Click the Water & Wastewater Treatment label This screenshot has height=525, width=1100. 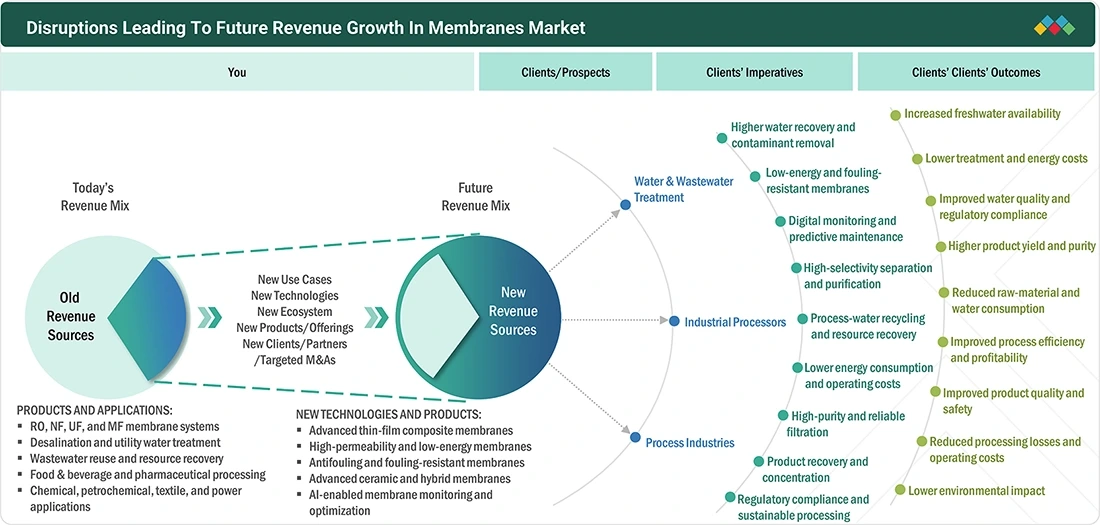click(x=683, y=190)
